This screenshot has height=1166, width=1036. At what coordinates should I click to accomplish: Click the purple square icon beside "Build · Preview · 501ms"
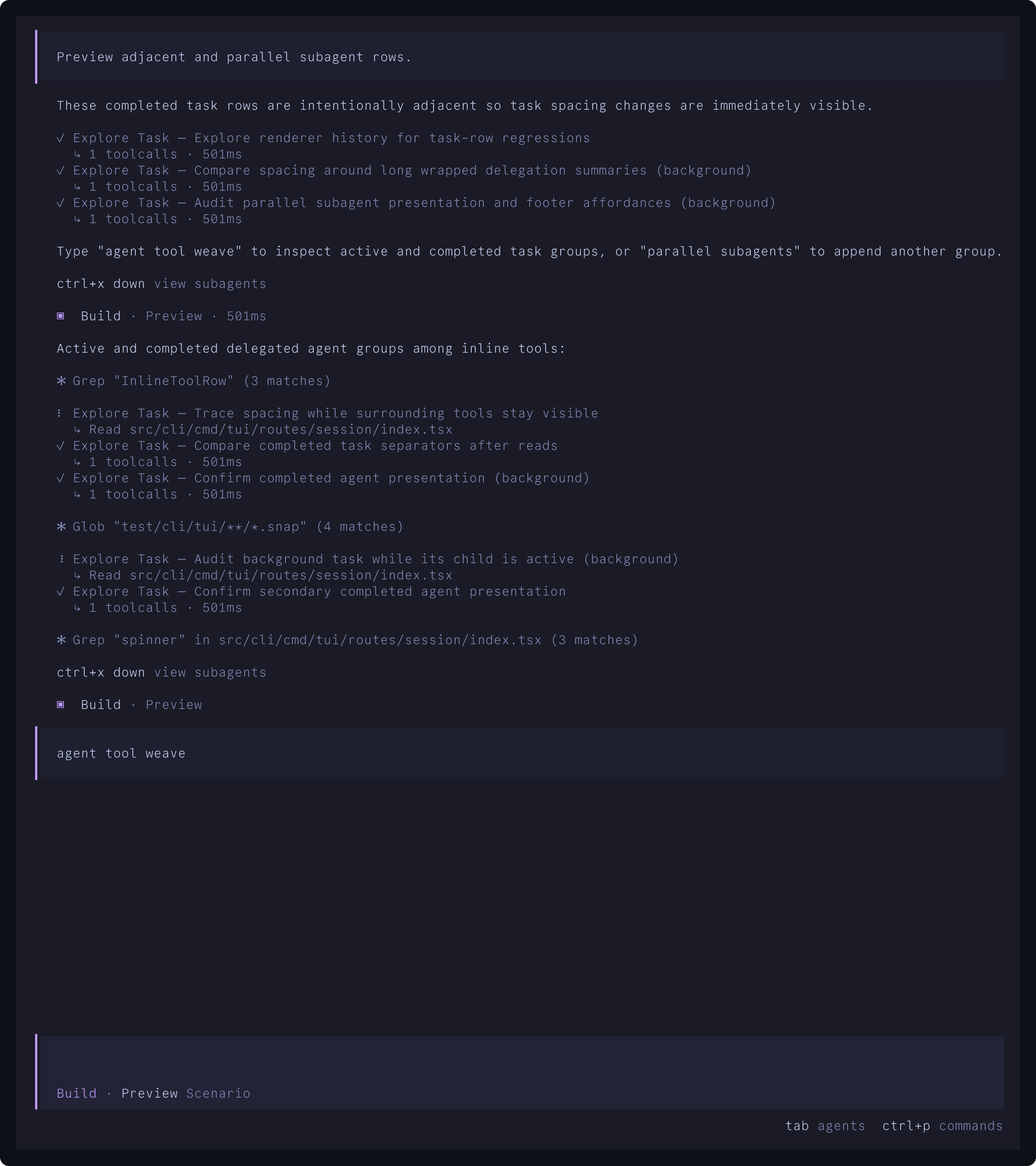tap(60, 316)
